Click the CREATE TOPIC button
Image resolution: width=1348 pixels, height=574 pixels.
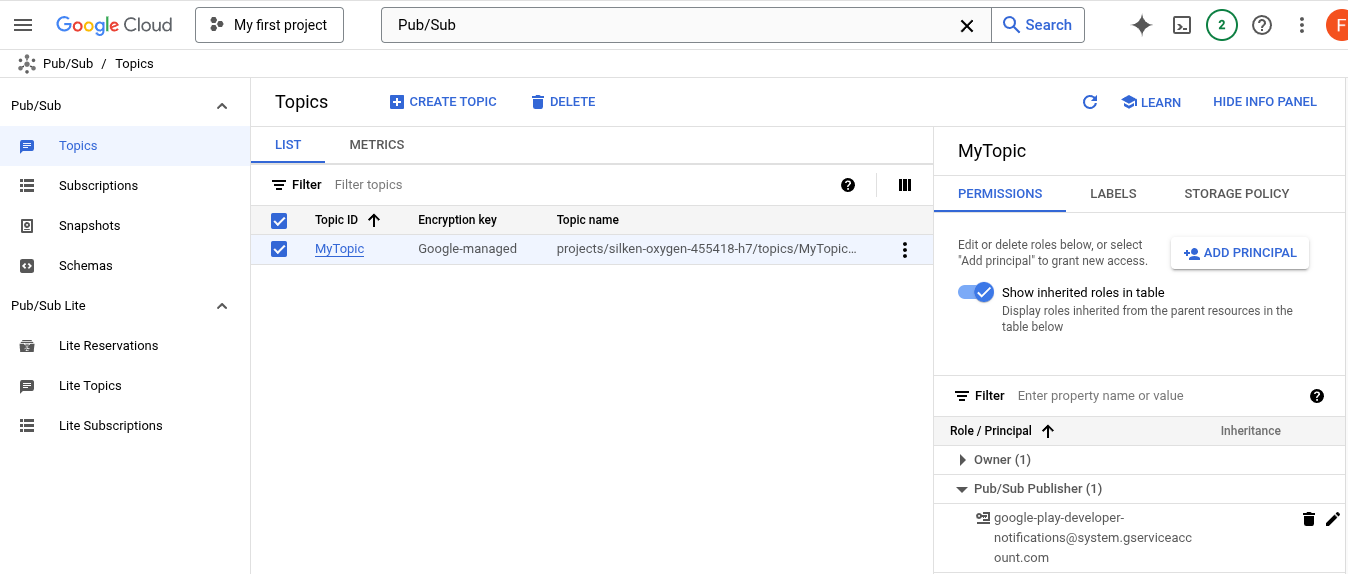click(443, 102)
